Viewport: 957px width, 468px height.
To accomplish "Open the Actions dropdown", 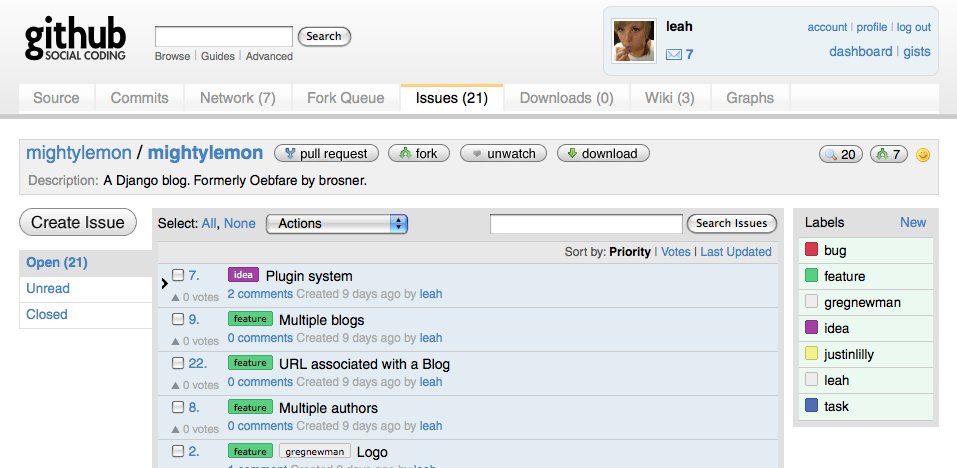I will pyautogui.click(x=337, y=224).
